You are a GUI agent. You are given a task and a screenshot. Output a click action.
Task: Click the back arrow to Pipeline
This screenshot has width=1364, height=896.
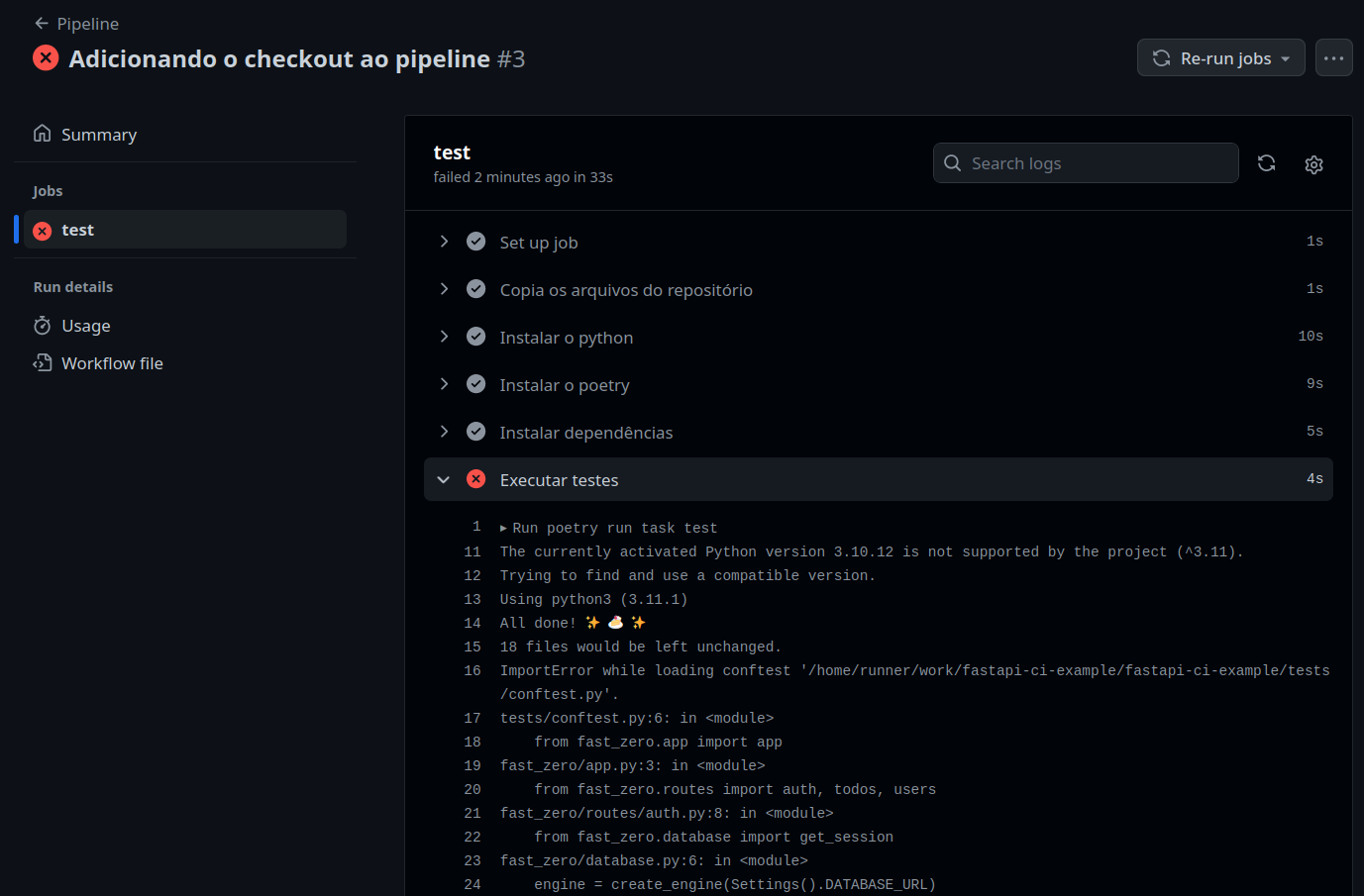[x=42, y=23]
